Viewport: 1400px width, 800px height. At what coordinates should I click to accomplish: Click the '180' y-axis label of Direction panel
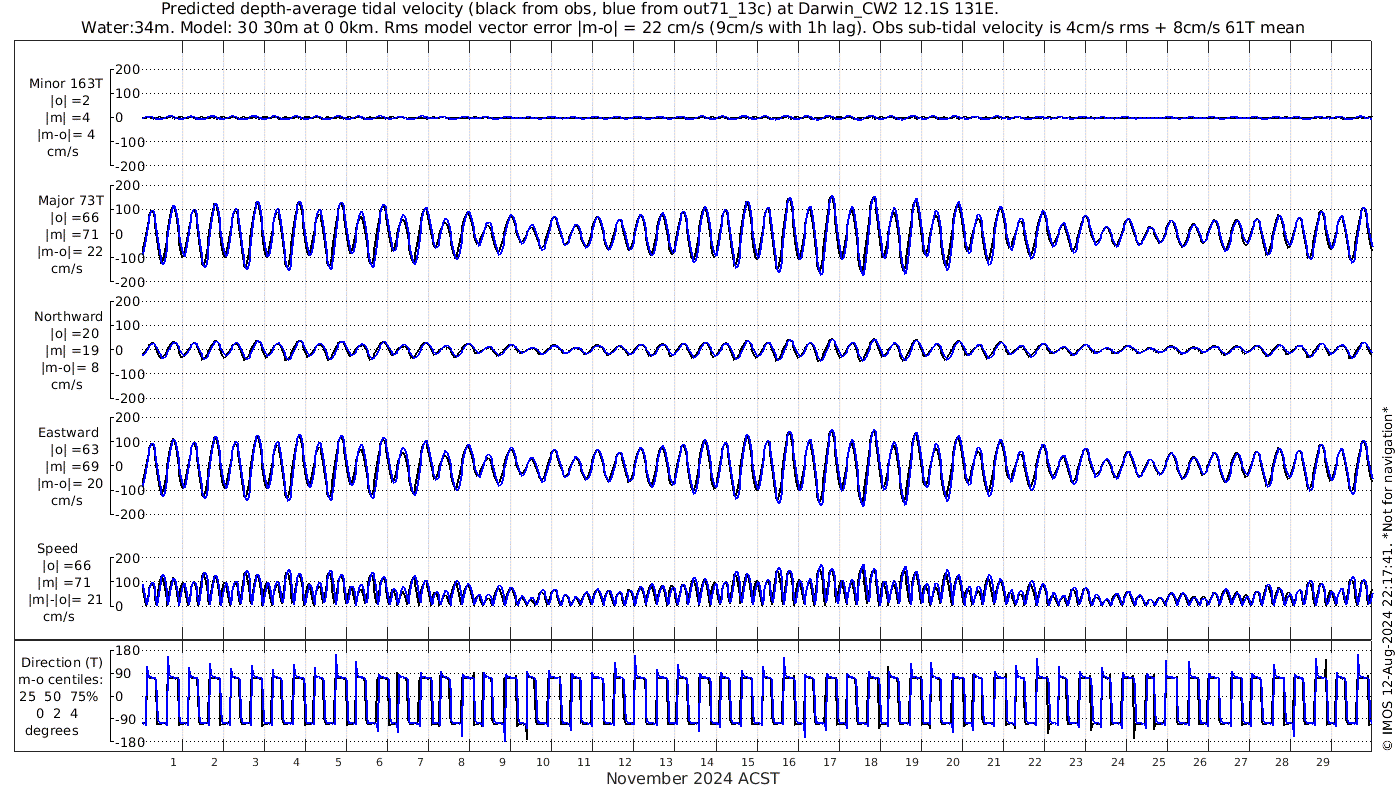(126, 650)
